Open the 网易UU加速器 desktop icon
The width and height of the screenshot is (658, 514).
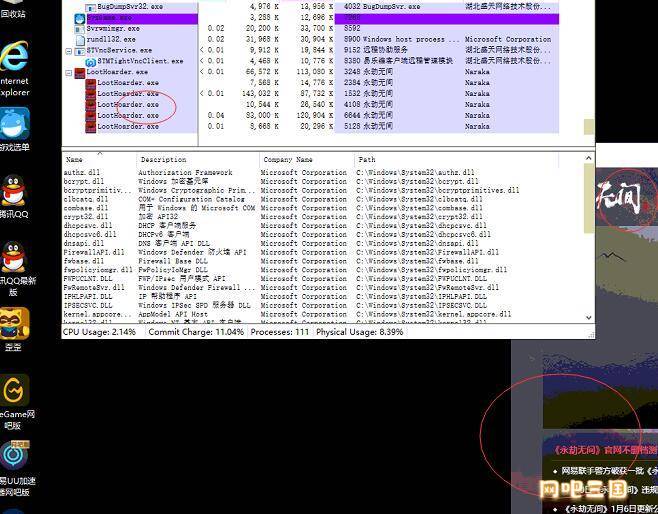pos(14,456)
